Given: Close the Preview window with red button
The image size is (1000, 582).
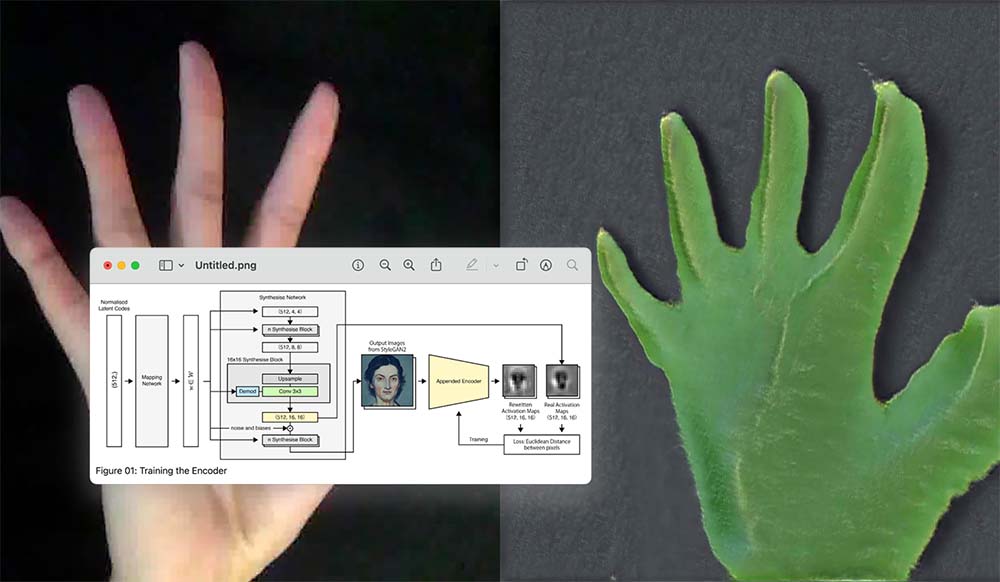Looking at the screenshot, I should [x=108, y=265].
